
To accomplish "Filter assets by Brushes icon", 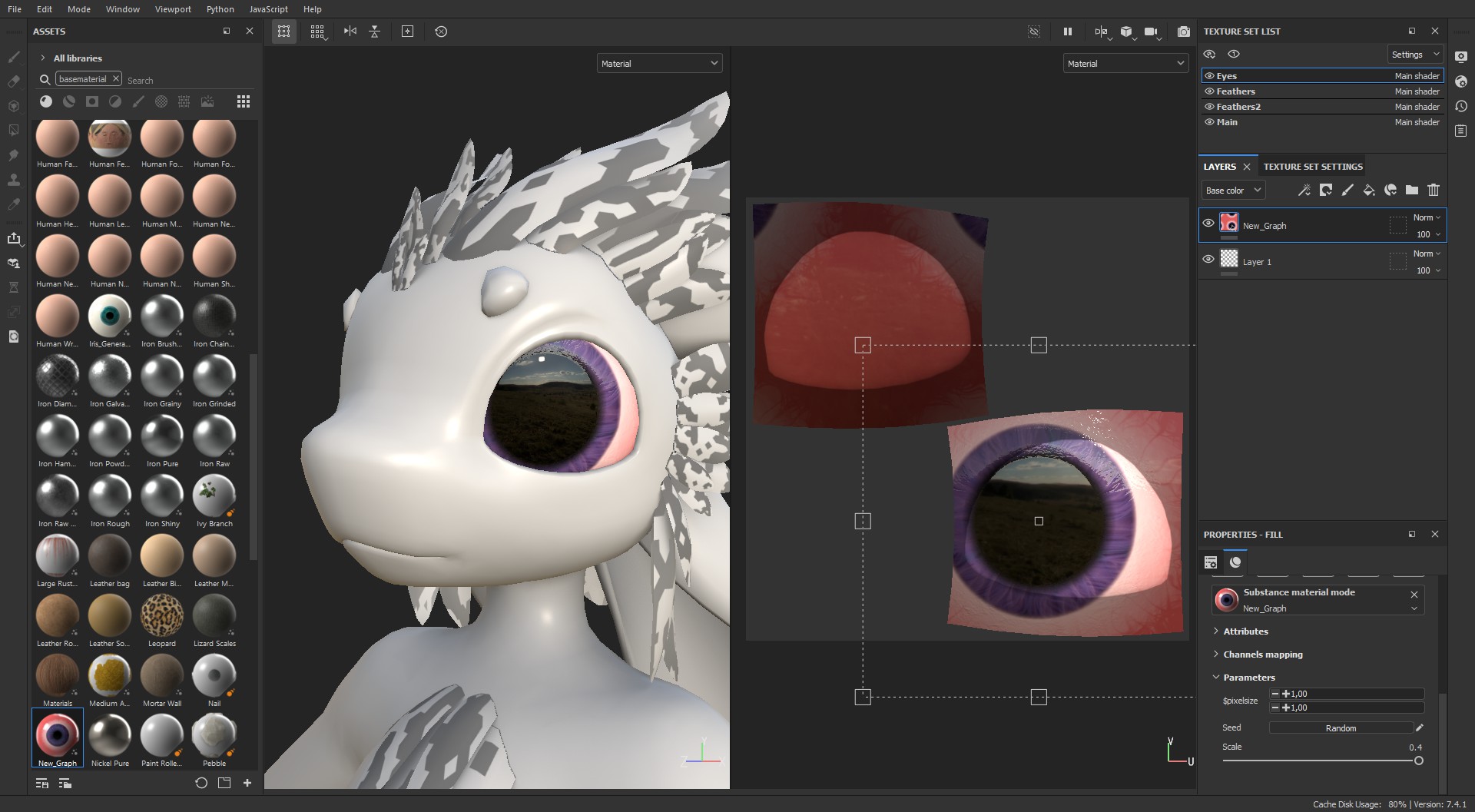I will pyautogui.click(x=138, y=101).
